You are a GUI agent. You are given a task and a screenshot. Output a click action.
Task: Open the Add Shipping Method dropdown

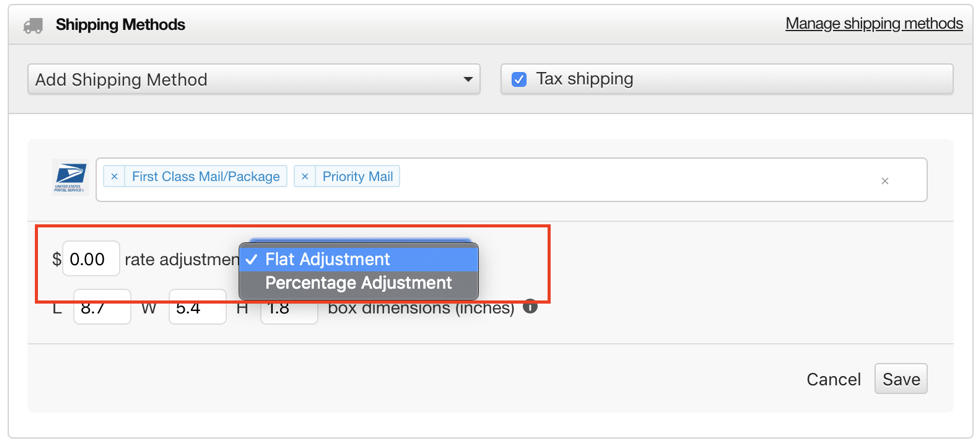(254, 79)
